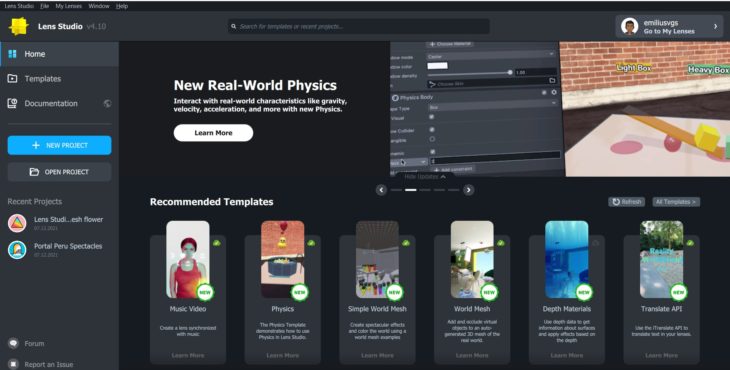Click the New Real-World Physics banner image
This screenshot has width=730, height=370.
(x=560, y=109)
